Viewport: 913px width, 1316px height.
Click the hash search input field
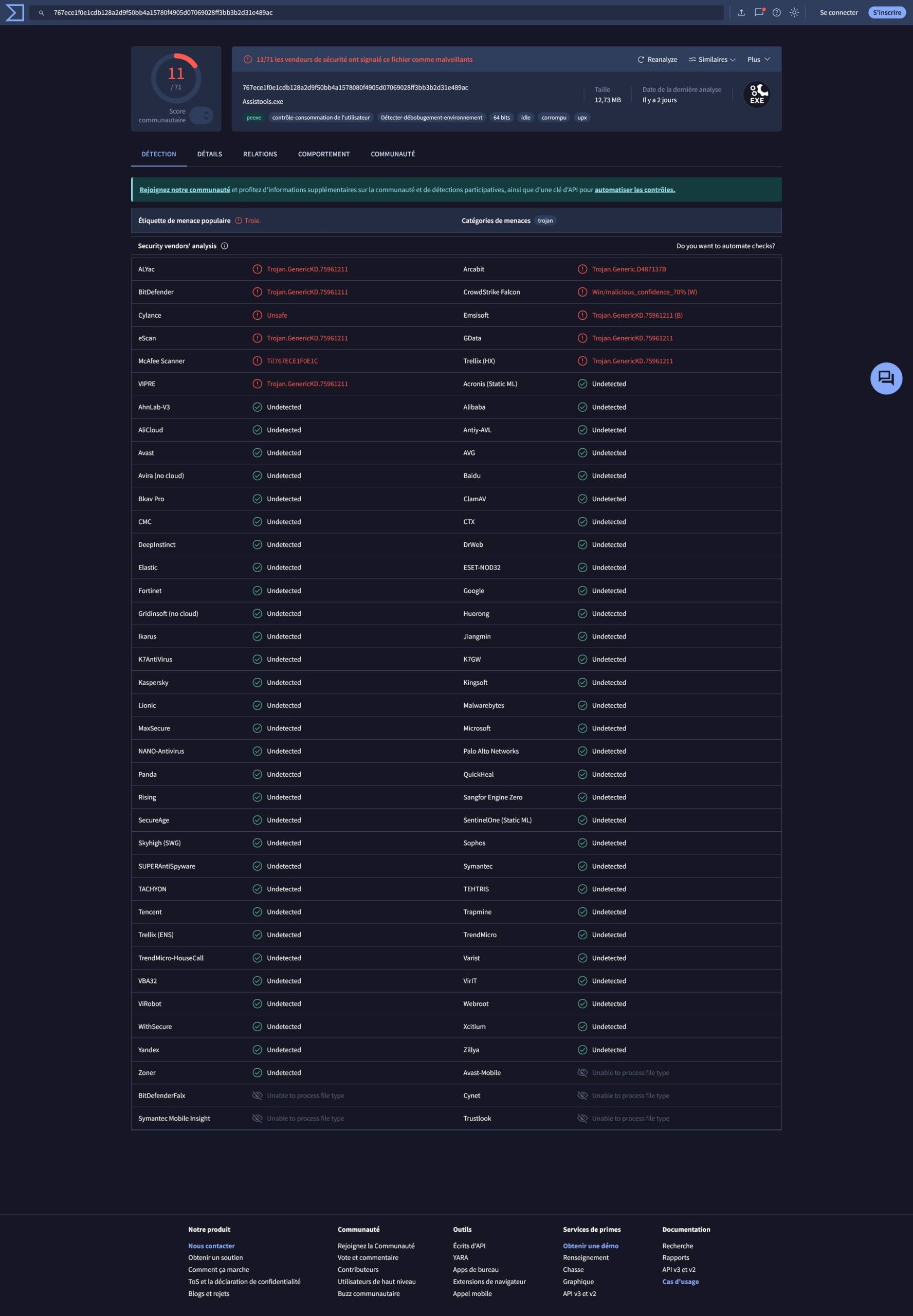coord(377,12)
